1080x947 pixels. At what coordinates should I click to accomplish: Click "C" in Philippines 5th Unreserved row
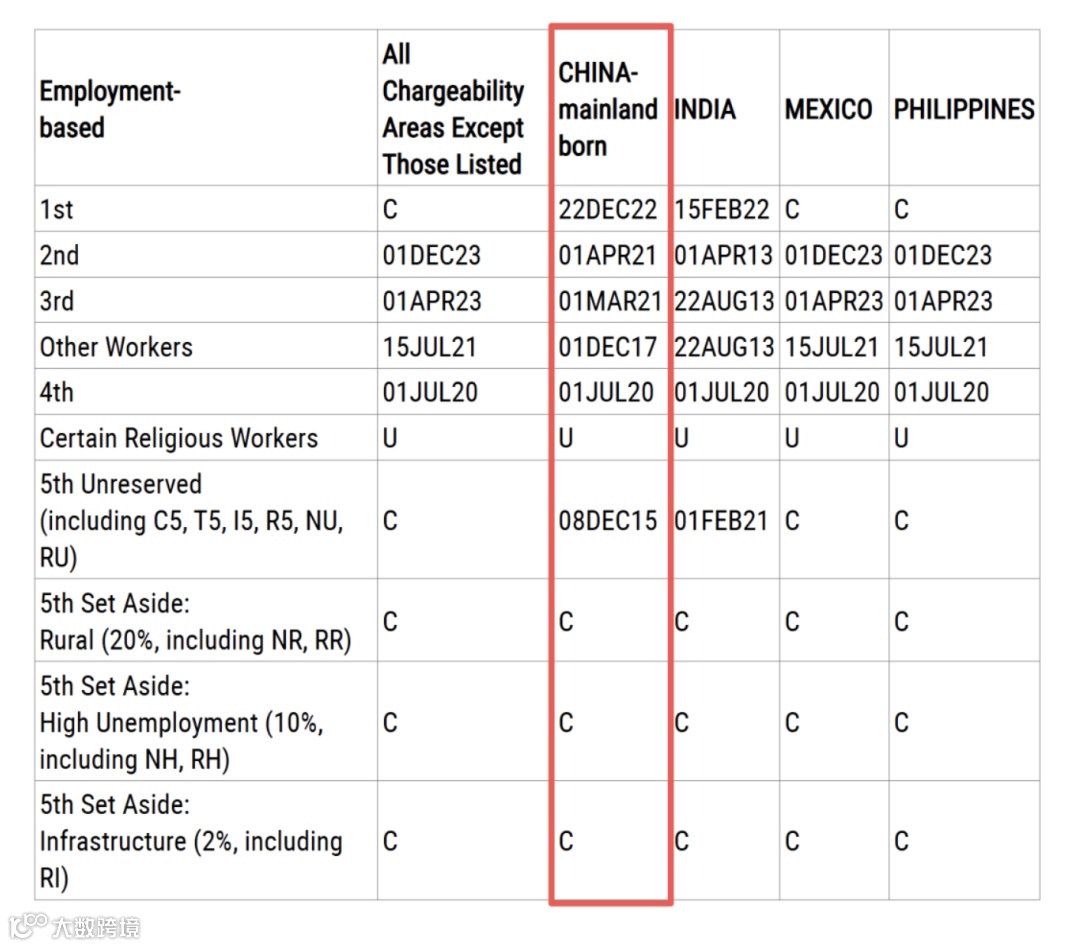coord(902,521)
